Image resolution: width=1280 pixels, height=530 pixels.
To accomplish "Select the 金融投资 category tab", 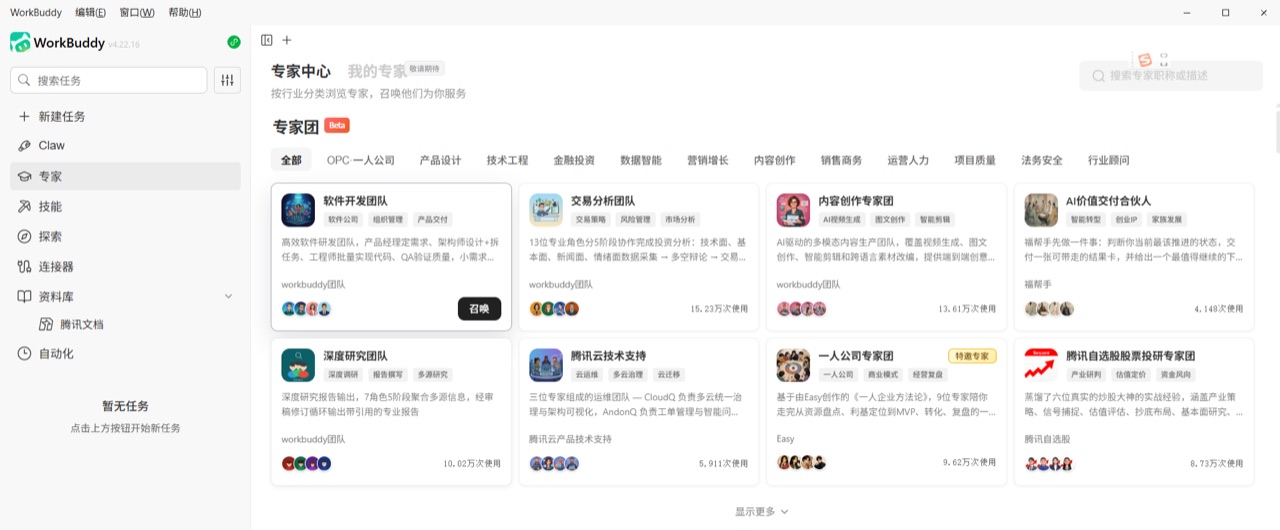I will click(574, 160).
